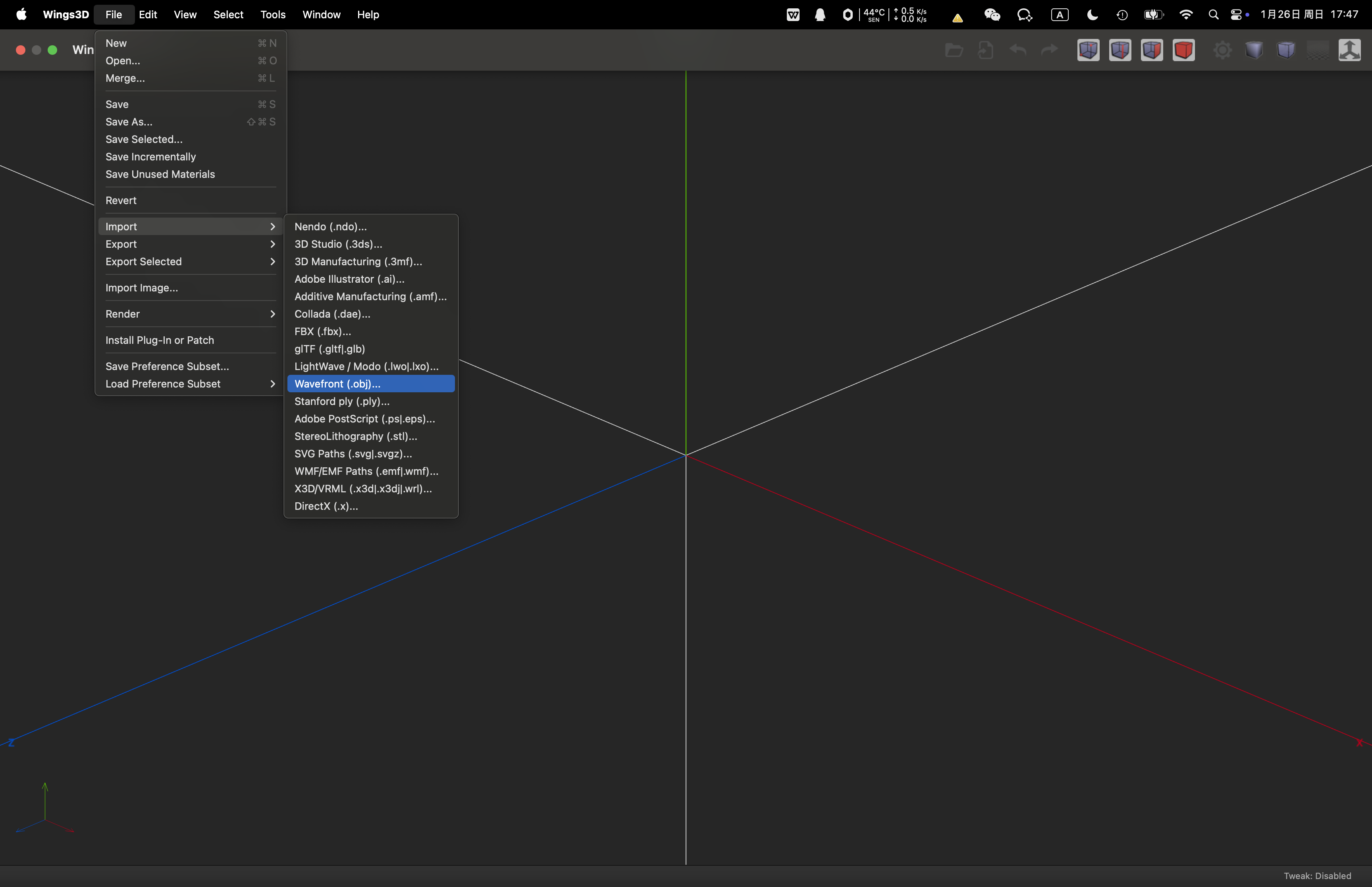
Task: Import a StereoLithography (.stl) file
Action: 371,436
